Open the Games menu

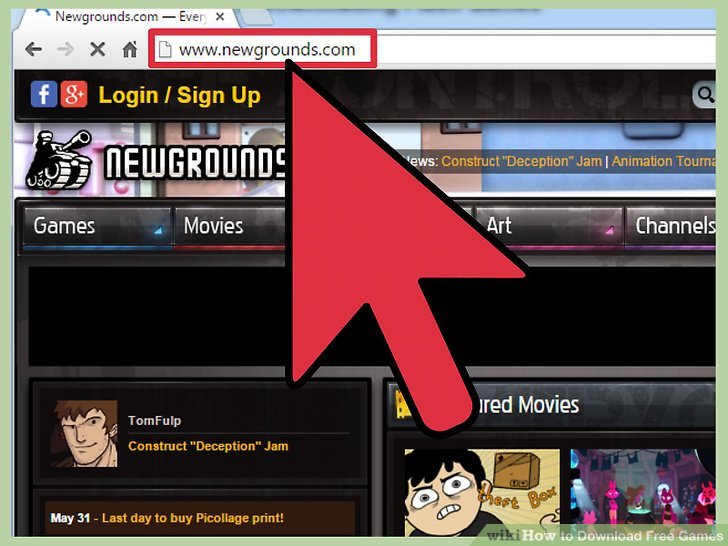[x=98, y=226]
